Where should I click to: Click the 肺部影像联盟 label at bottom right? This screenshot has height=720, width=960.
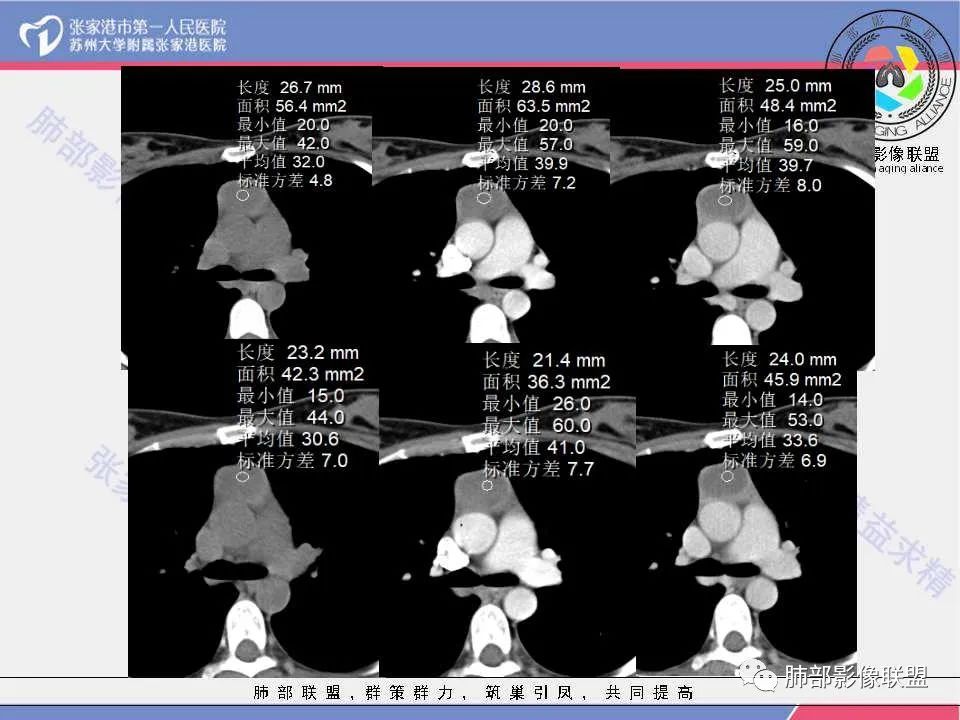(x=856, y=677)
